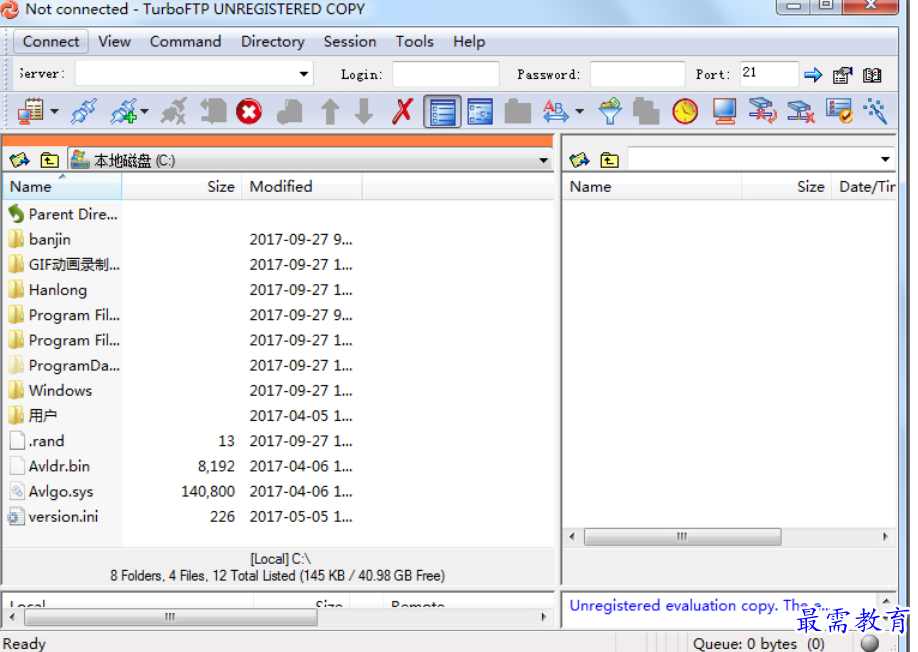Click local pane up-directory icon
Image resolution: width=918 pixels, height=652 pixels.
coord(49,160)
